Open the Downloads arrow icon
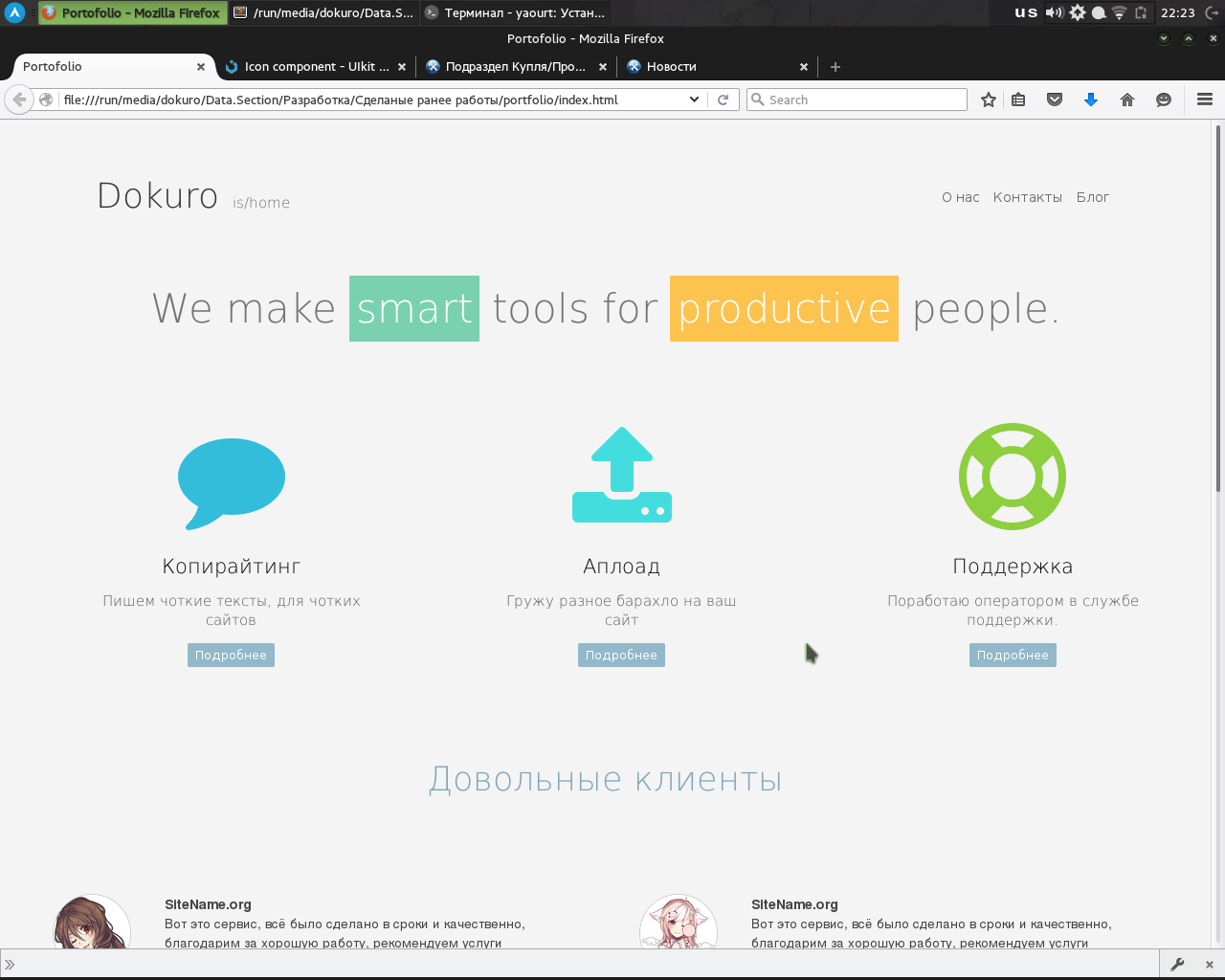This screenshot has height=980, width=1225. pyautogui.click(x=1091, y=100)
